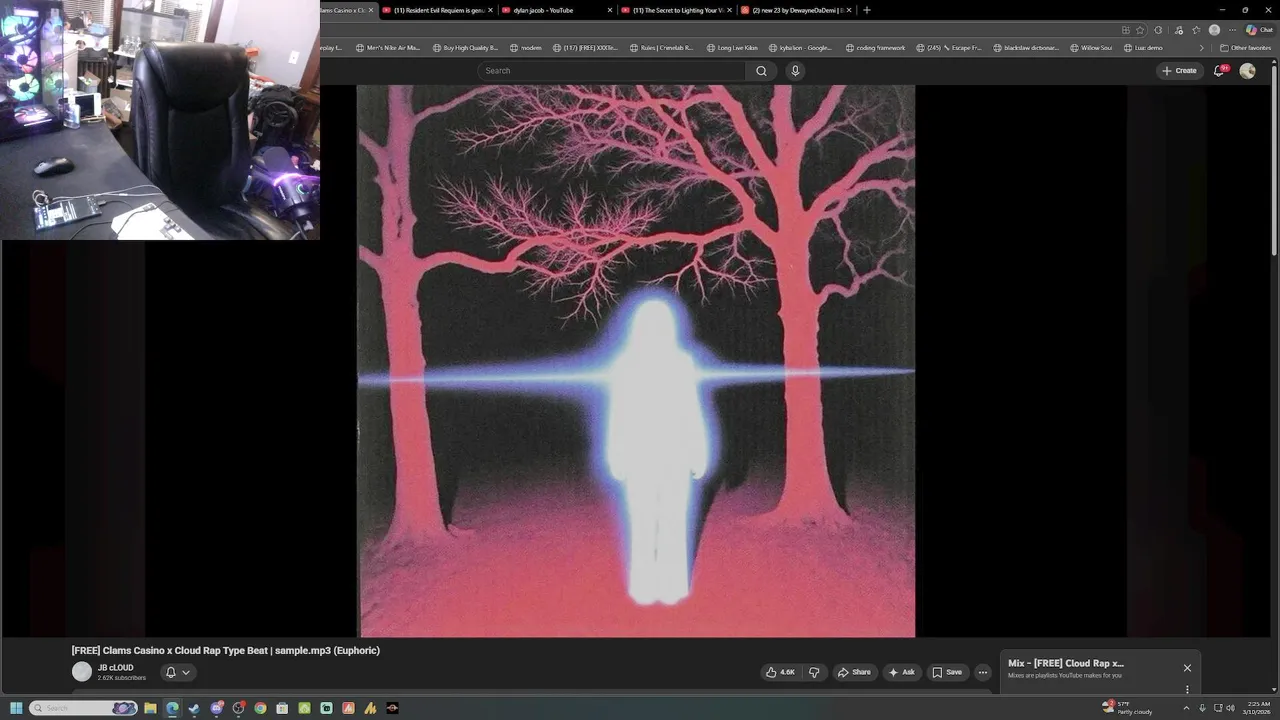Screen dimensions: 1280x720
Task: Open the Other favorites folder
Action: coord(1245,48)
